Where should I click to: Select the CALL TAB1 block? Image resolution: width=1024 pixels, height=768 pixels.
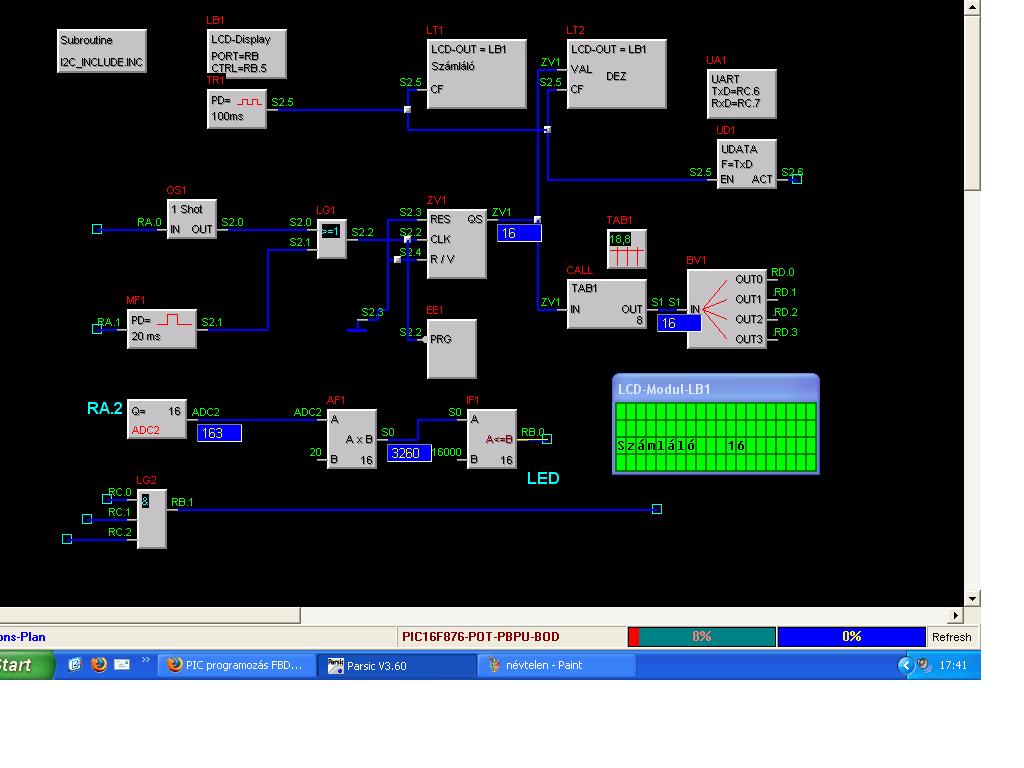(607, 304)
